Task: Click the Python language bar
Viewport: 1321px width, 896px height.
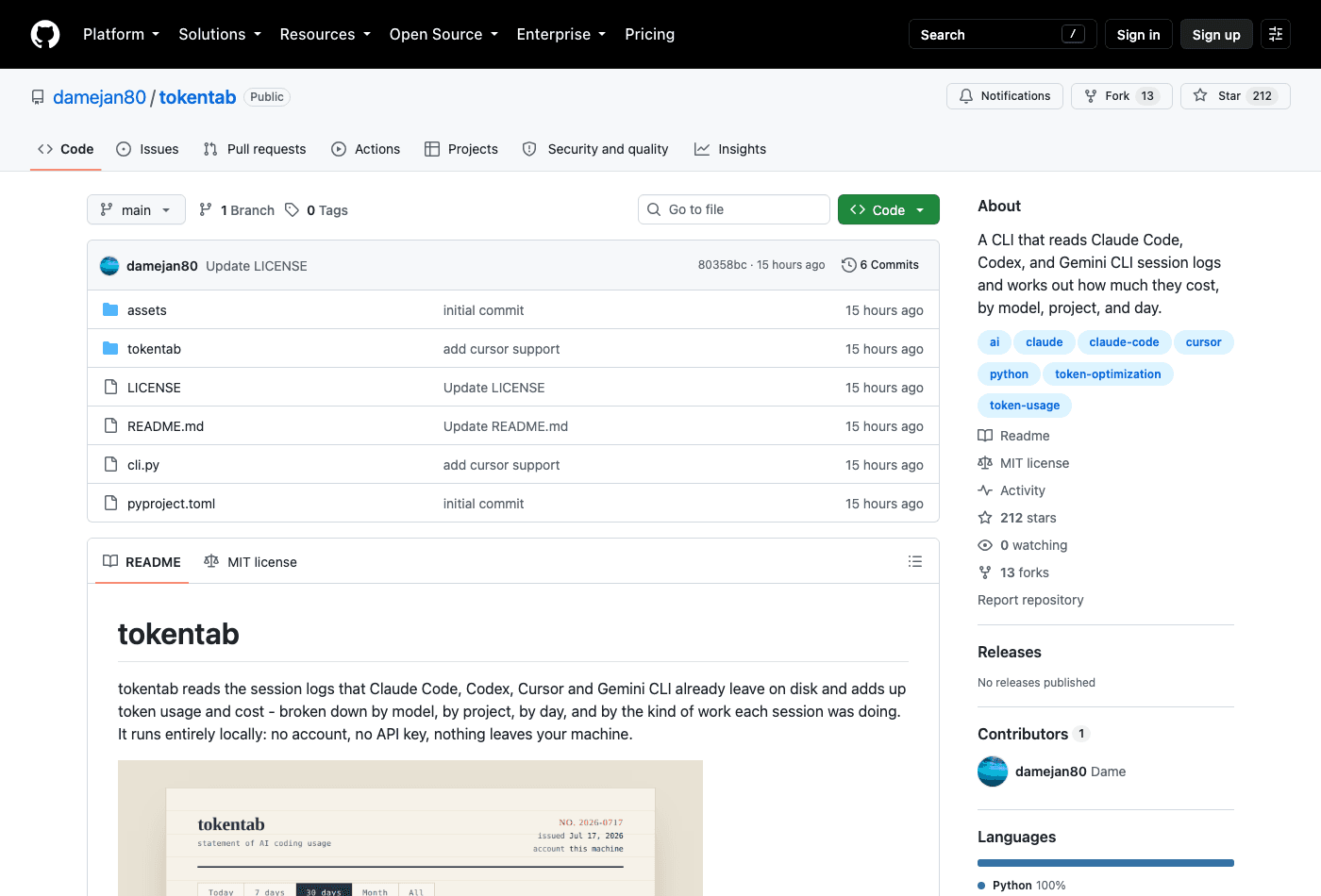Action: click(1106, 863)
